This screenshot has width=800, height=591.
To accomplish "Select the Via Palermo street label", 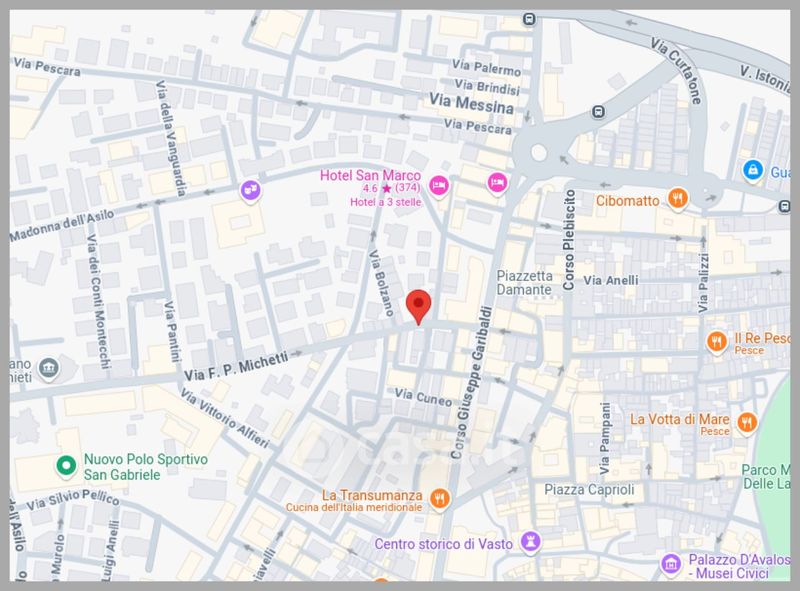I will click(x=486, y=66).
